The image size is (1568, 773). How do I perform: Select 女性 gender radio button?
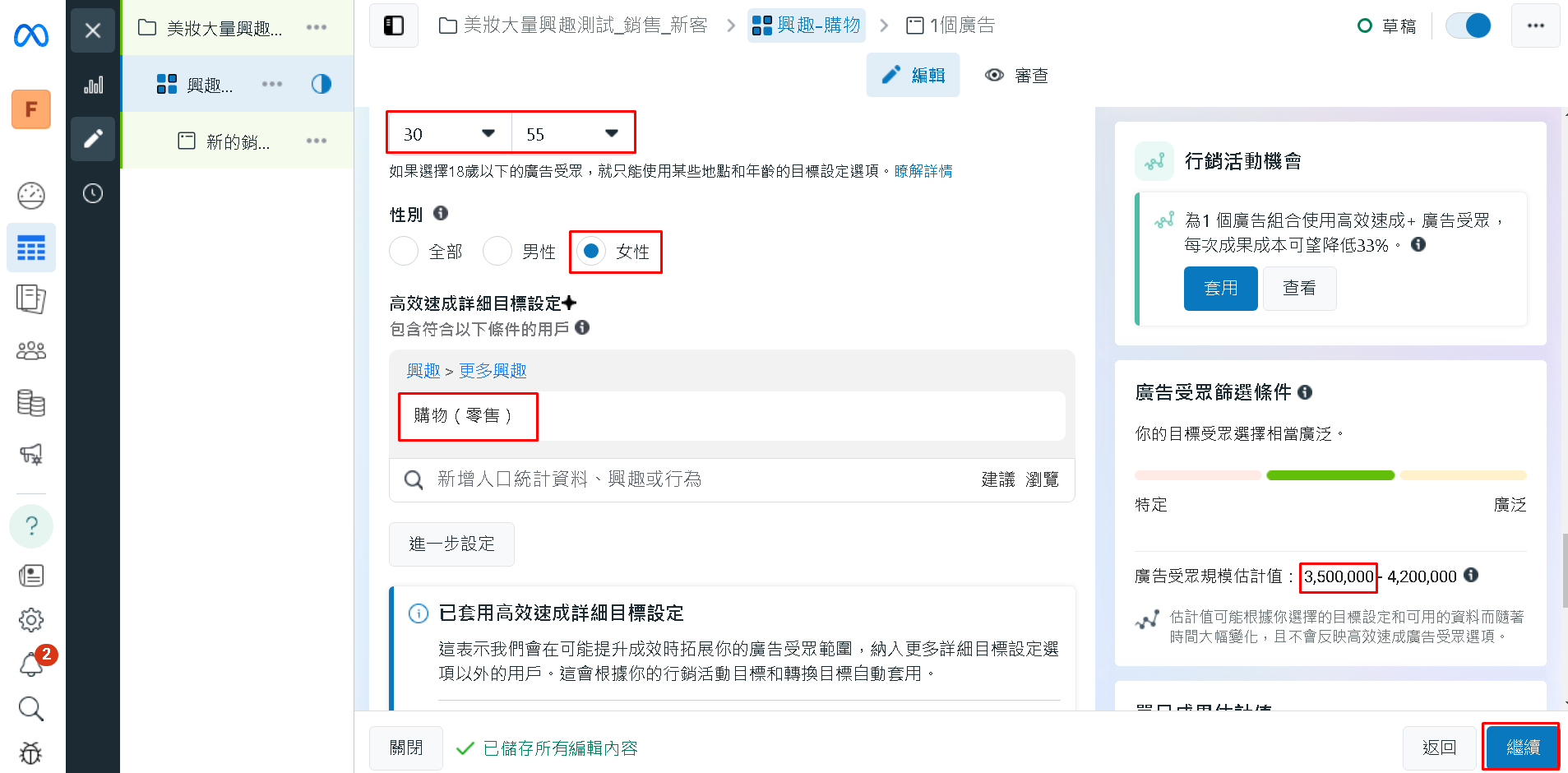click(591, 251)
